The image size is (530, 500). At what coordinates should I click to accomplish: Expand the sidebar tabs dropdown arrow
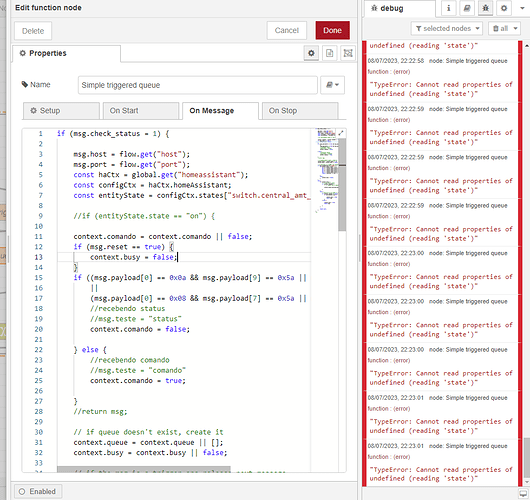click(x=522, y=8)
